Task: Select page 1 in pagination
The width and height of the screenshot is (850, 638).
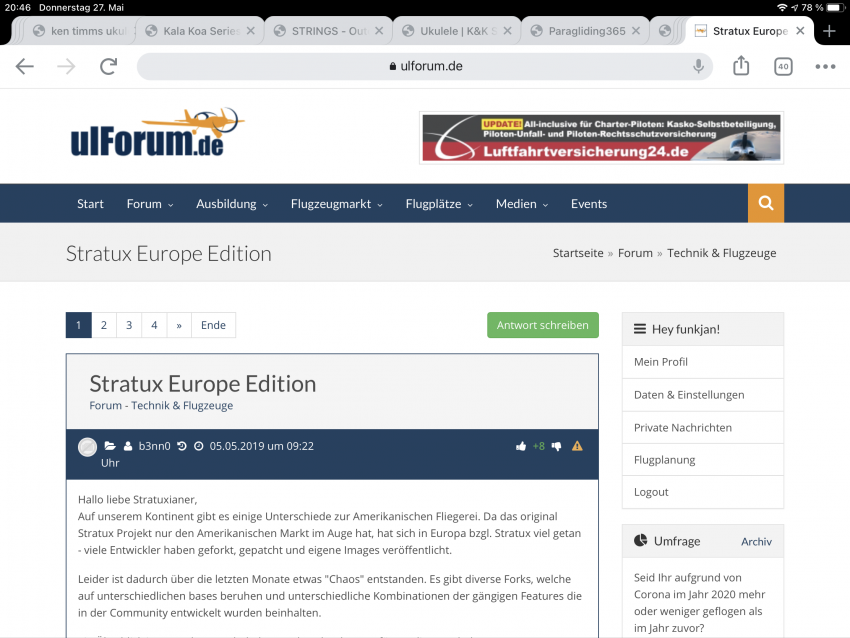Action: point(79,325)
